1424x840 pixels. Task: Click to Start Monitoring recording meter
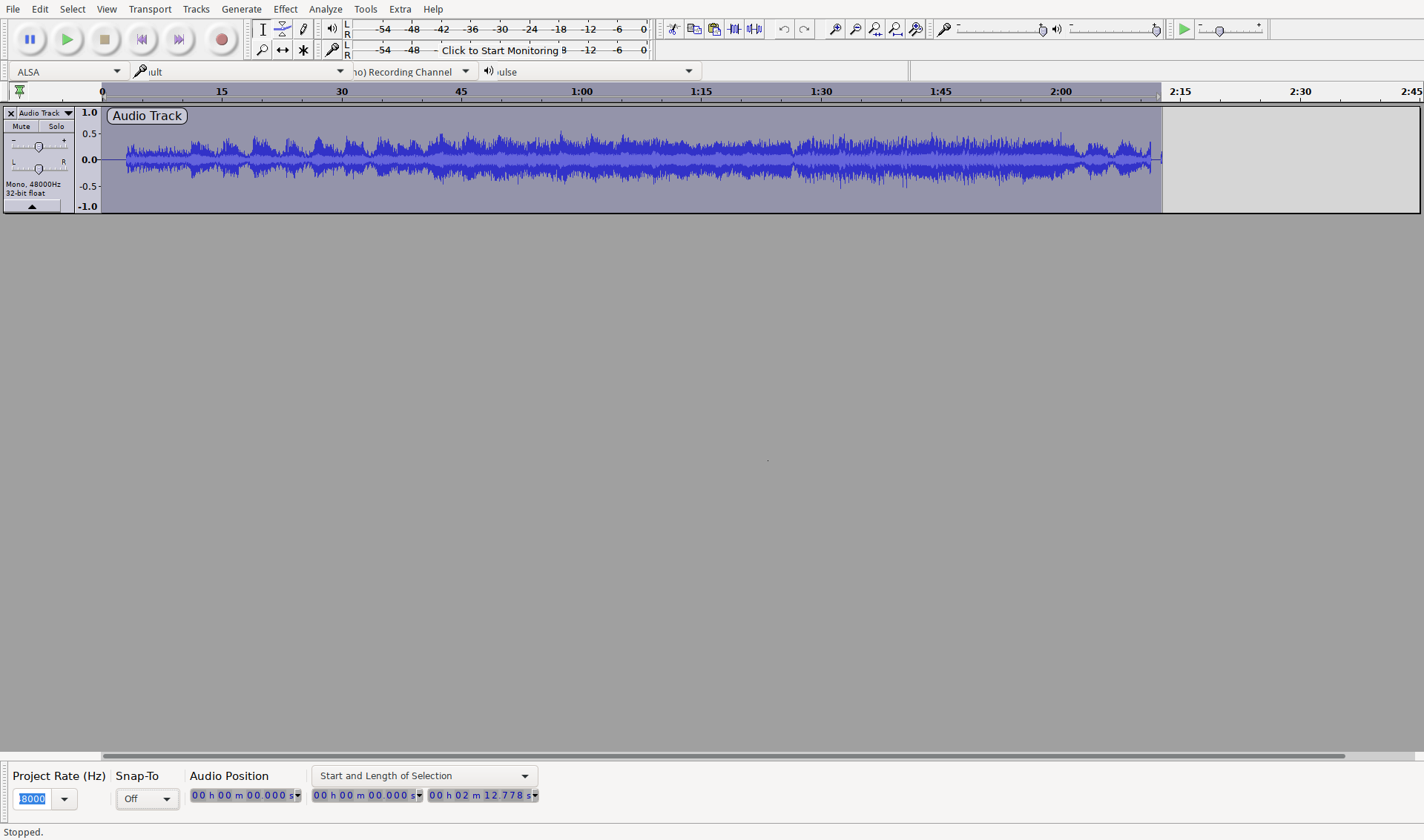pos(501,50)
